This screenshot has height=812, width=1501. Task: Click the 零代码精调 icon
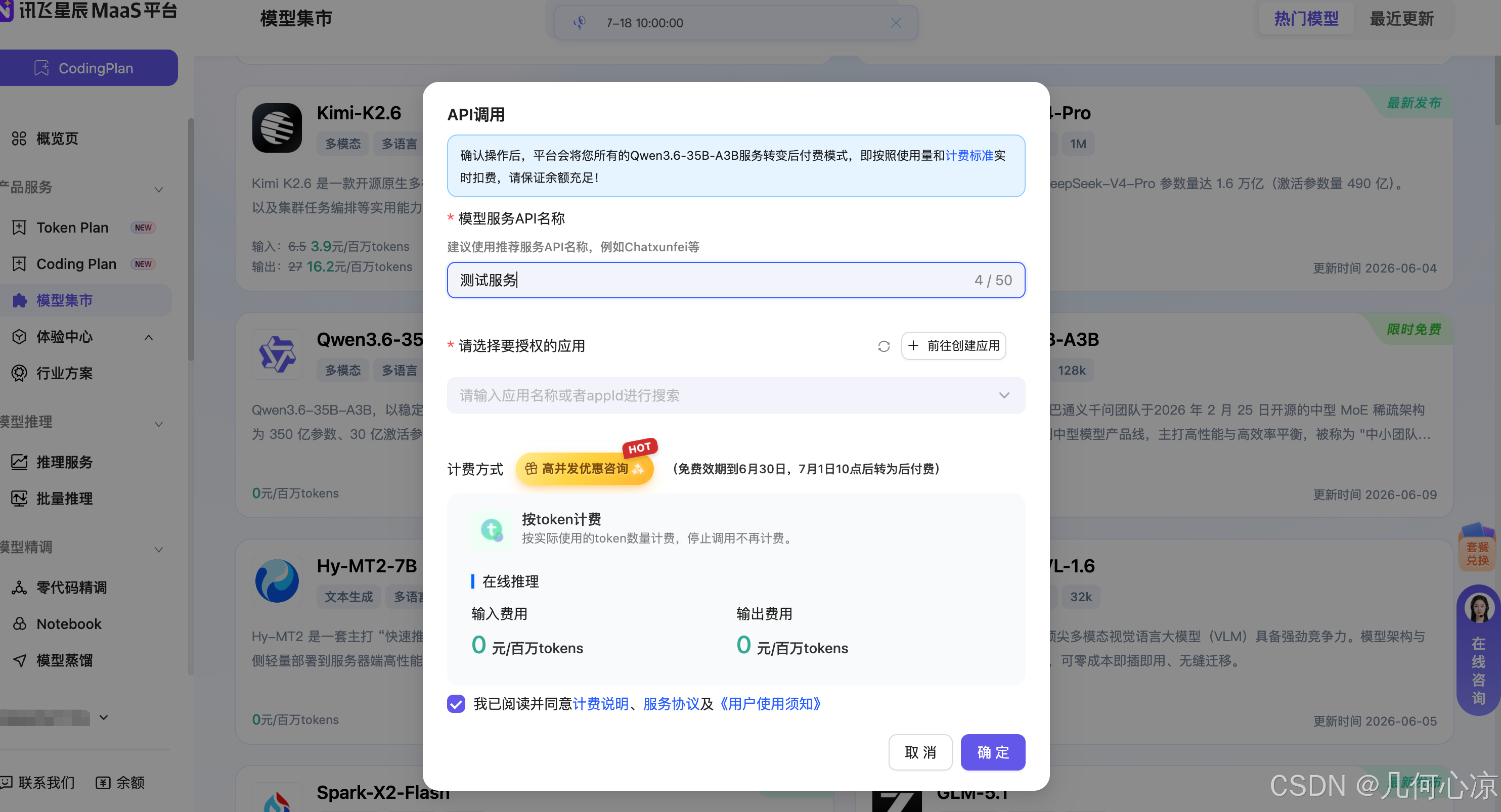tap(19, 588)
